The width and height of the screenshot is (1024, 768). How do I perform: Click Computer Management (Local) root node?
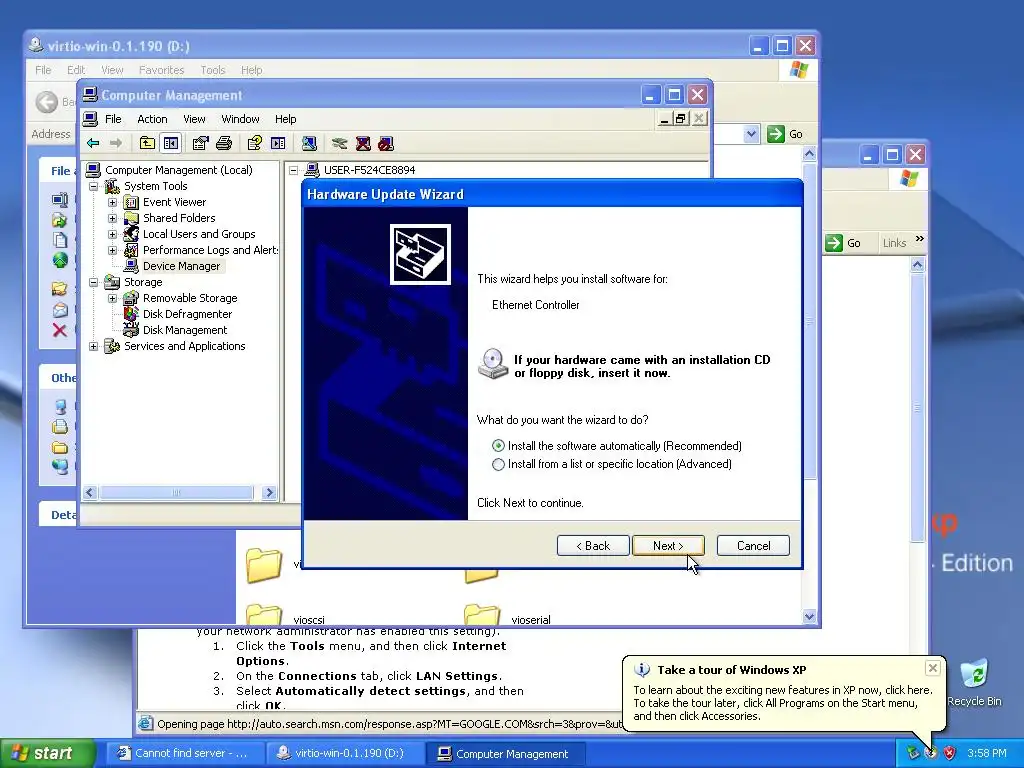coord(178,170)
